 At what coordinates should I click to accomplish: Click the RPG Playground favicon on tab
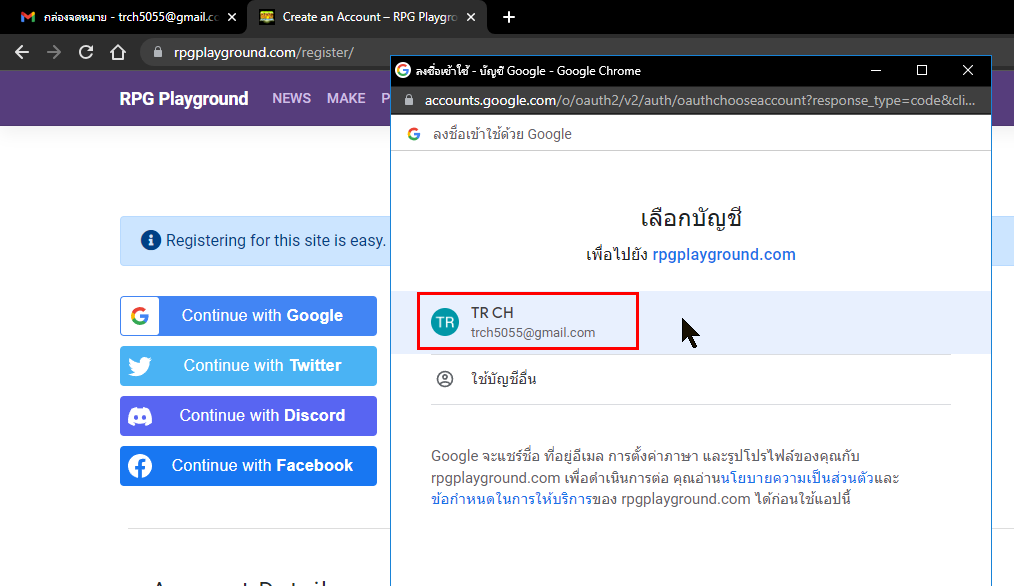point(266,17)
